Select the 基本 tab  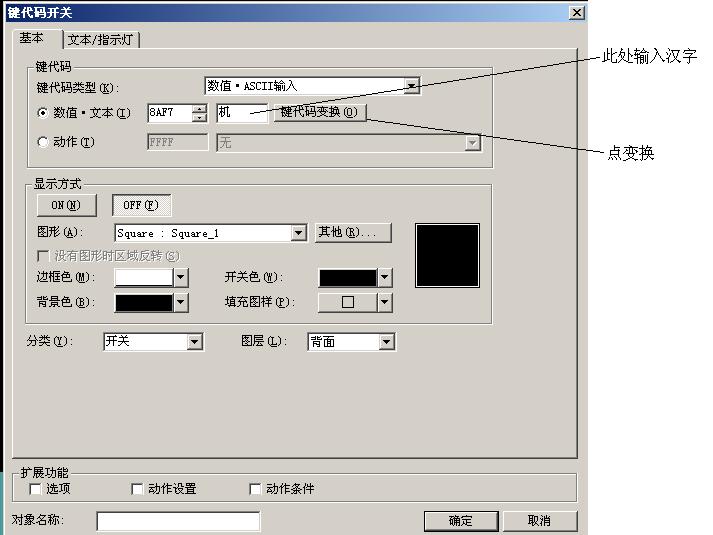pos(32,38)
